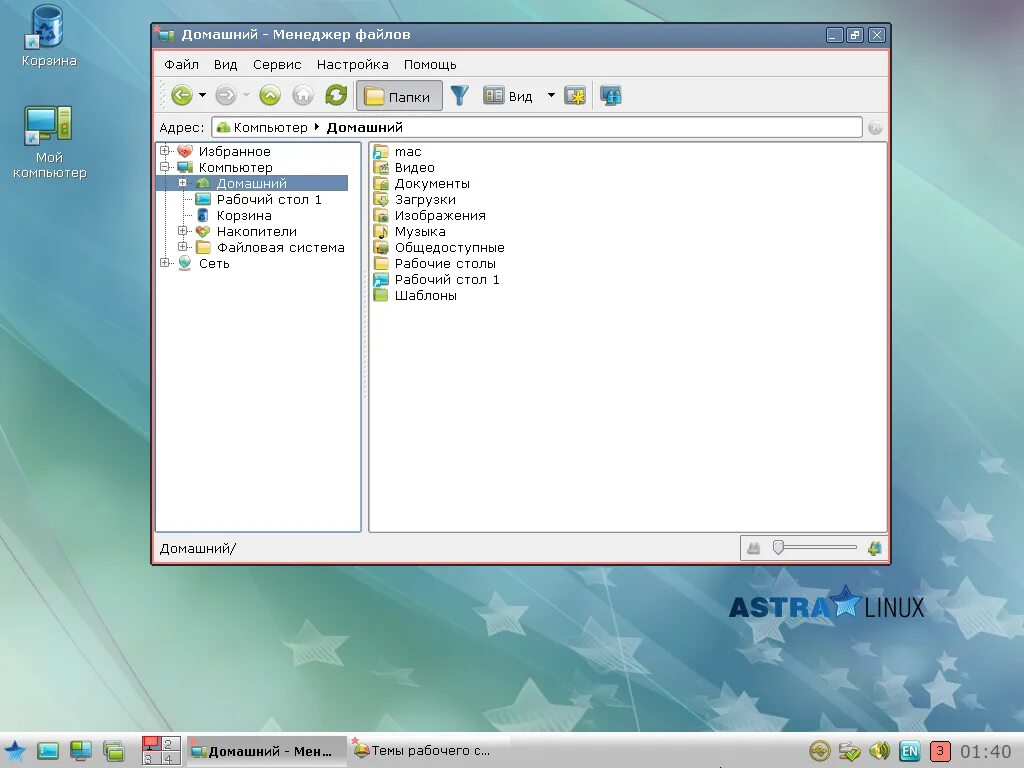Switch to virtual desktop 4 in pager
1024x768 pixels.
pos(170,758)
